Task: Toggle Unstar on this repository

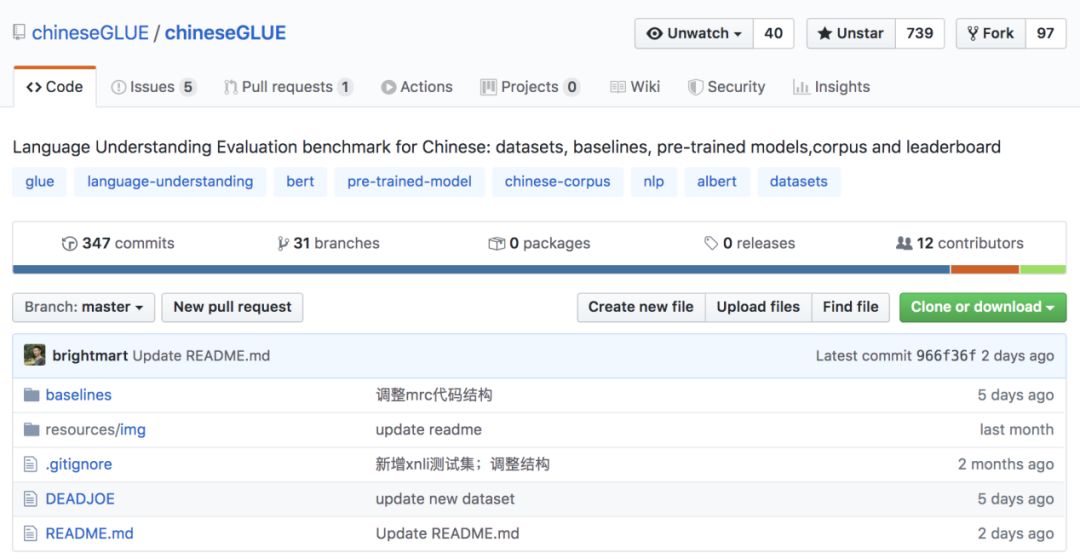Action: 850,33
